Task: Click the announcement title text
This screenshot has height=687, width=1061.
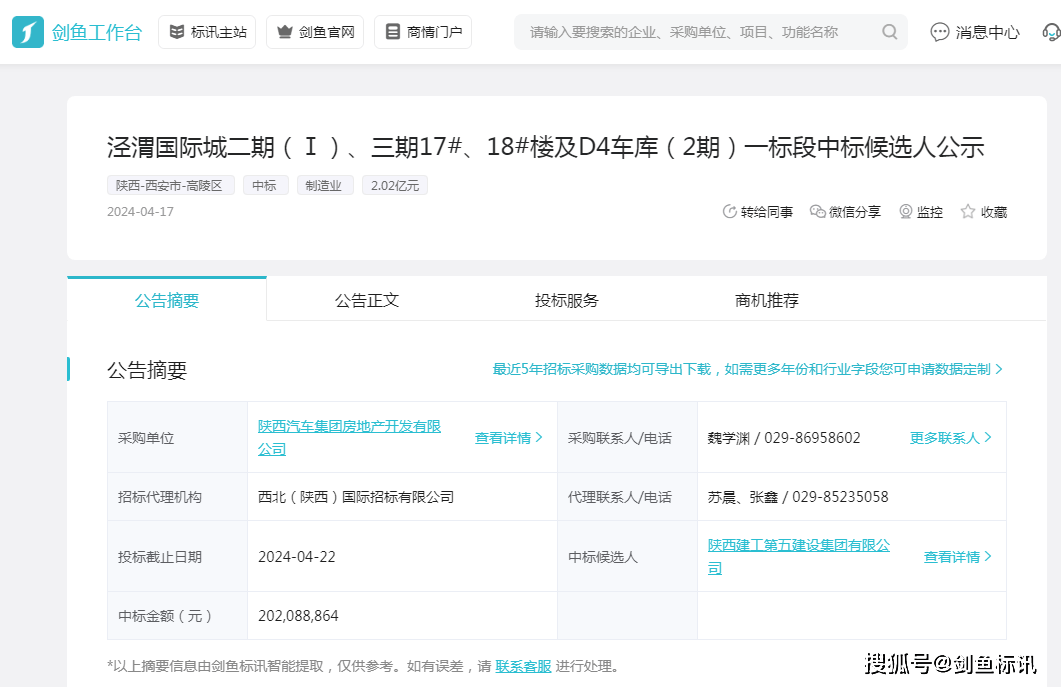Action: point(545,147)
